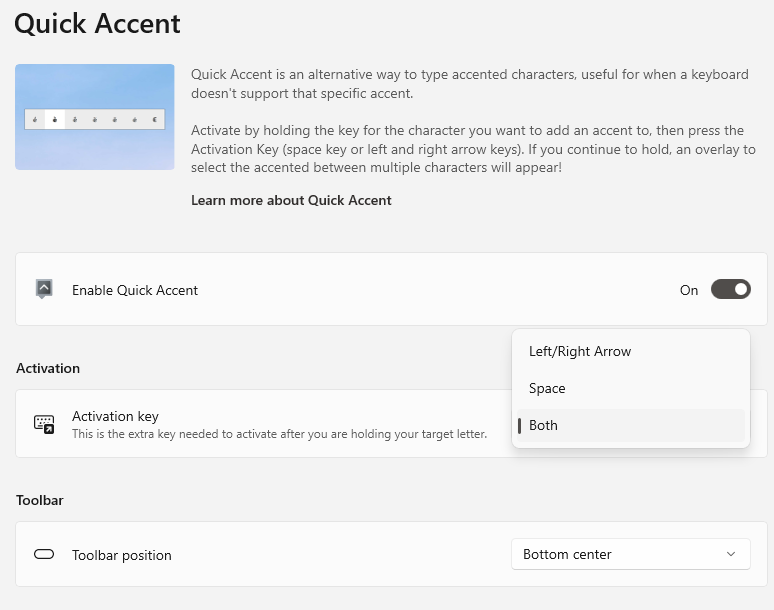Click the chevron arrow on Toolbar position combo box
Image resolution: width=774 pixels, height=610 pixels.
[x=731, y=554]
